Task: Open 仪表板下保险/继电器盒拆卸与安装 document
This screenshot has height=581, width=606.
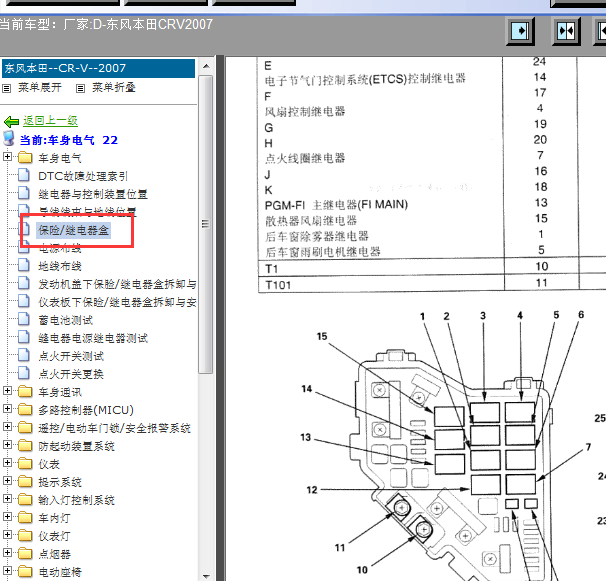Action: [117, 302]
